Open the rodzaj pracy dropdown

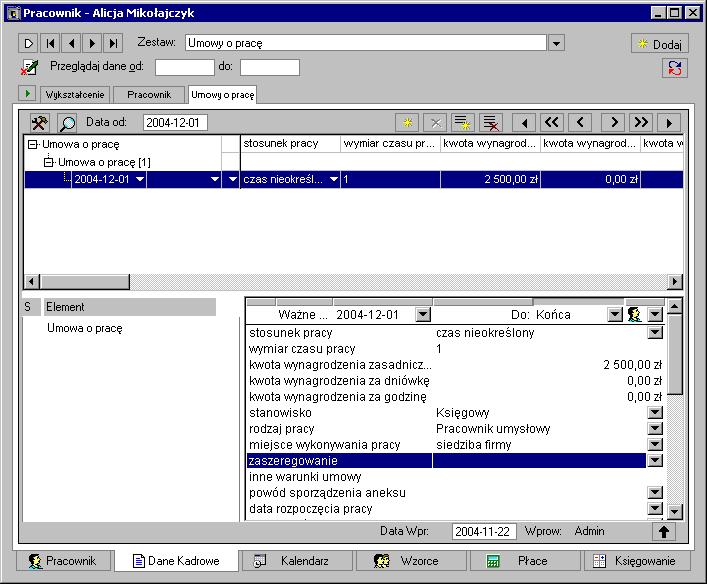tap(655, 428)
